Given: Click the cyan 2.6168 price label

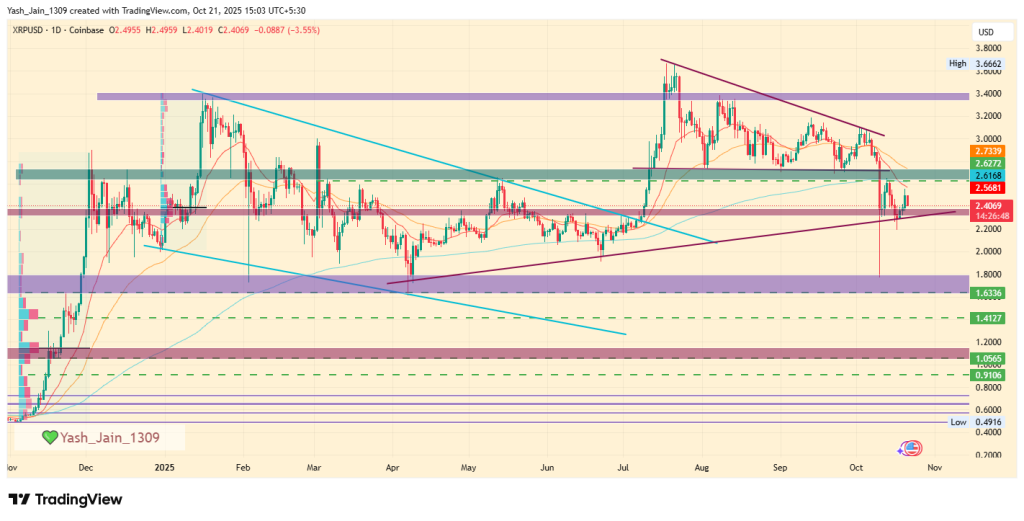Looking at the screenshot, I should click(986, 174).
